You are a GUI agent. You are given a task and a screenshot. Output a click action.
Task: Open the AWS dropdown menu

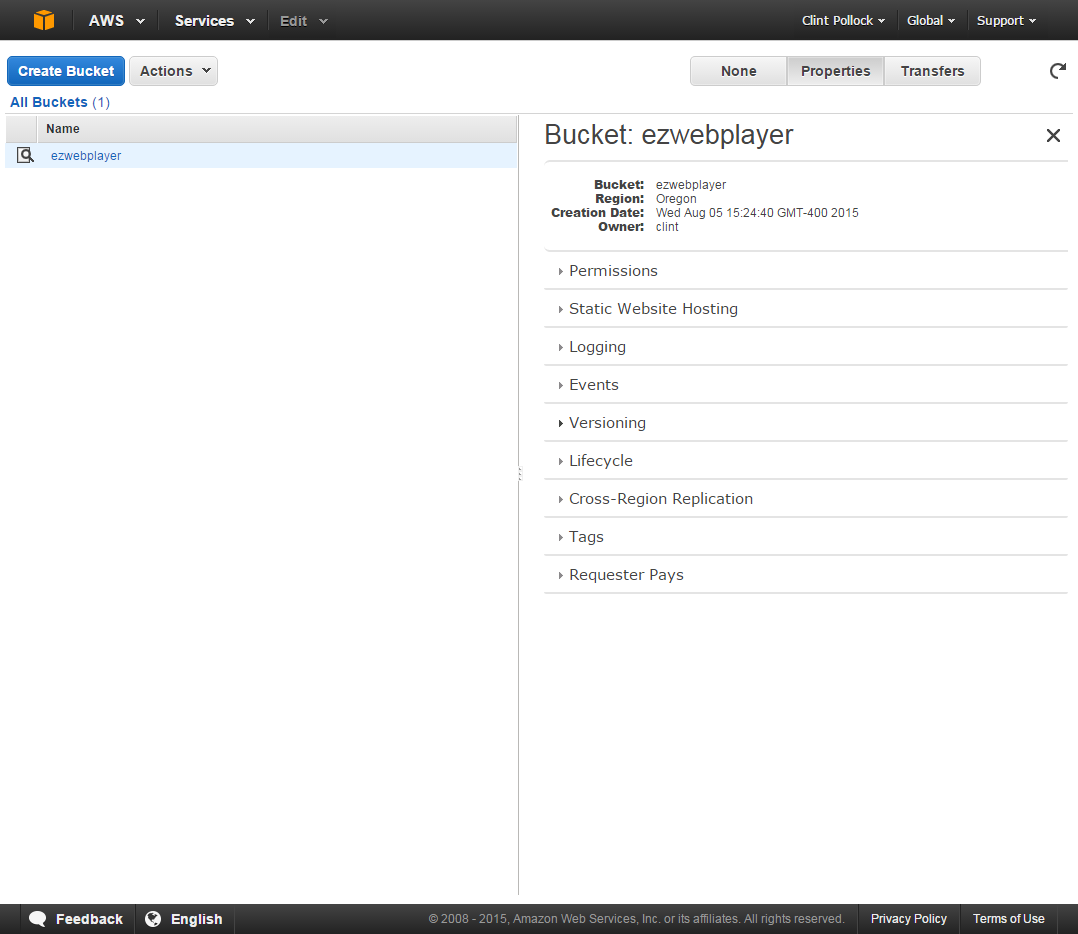(x=116, y=21)
